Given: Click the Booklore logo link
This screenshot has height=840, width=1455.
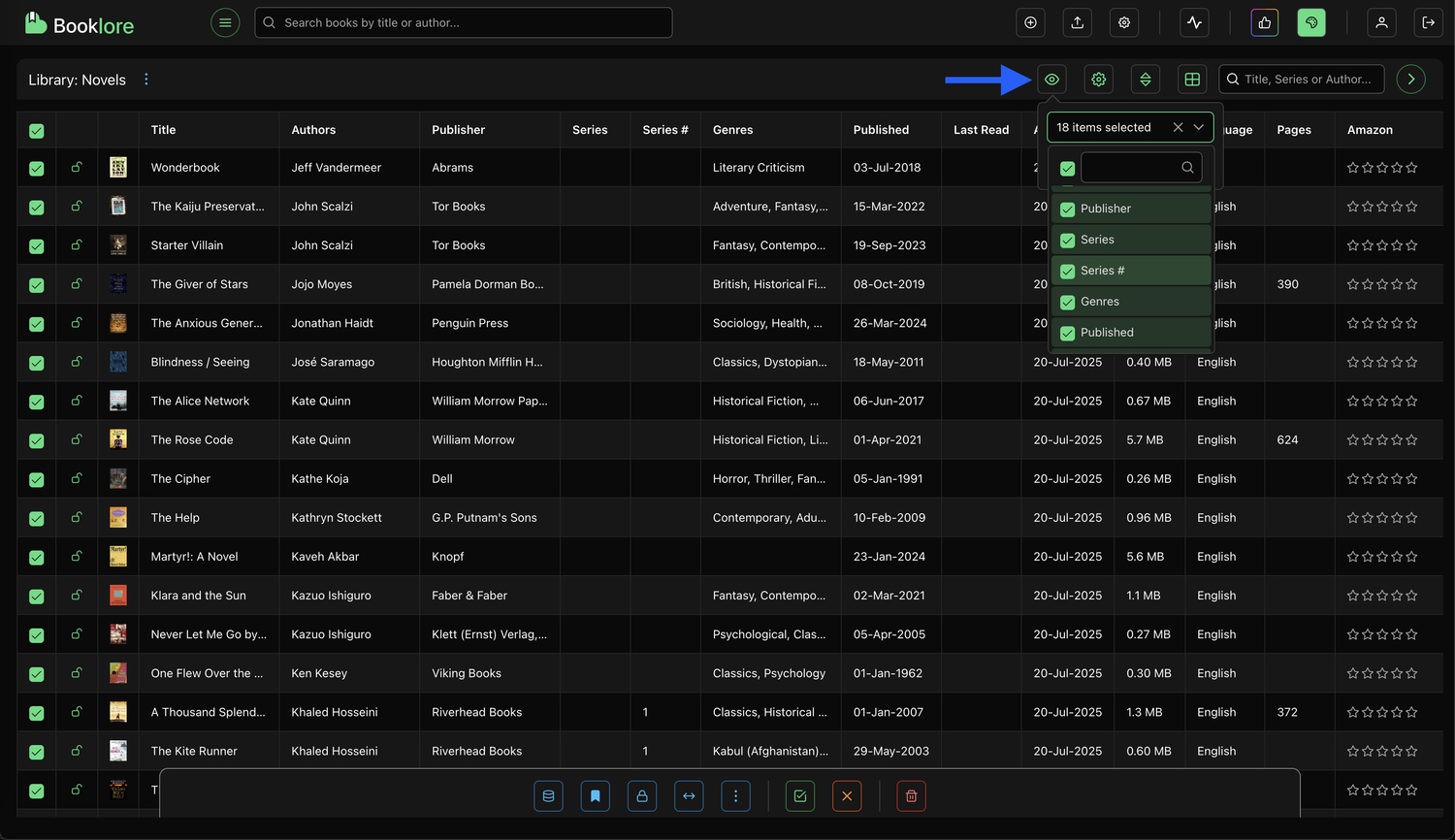Looking at the screenshot, I should (80, 23).
